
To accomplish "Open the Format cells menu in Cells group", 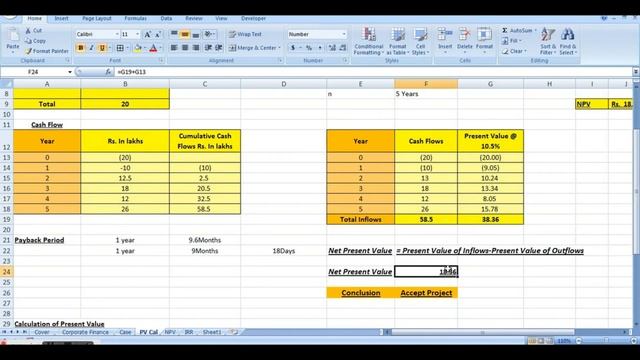I will click(x=484, y=40).
